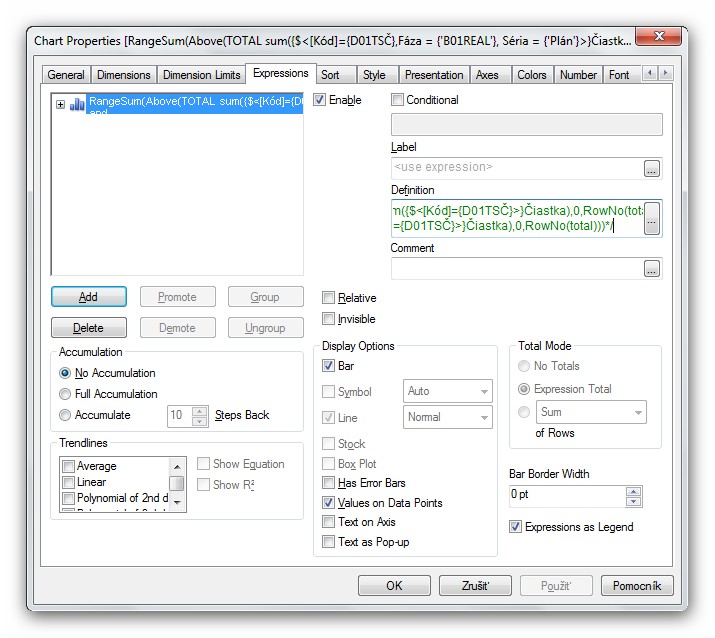The image size is (715, 638).
Task: Click into the Label input field
Action: (517, 168)
